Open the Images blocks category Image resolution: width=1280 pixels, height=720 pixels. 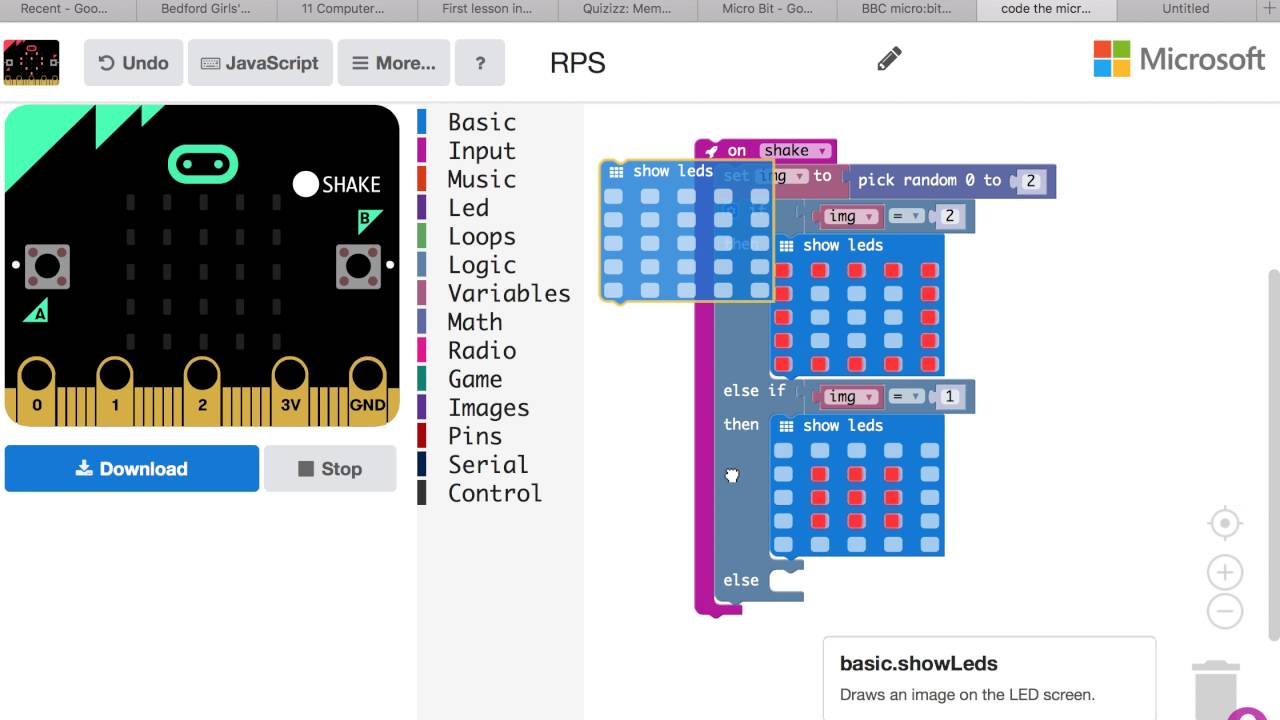488,408
